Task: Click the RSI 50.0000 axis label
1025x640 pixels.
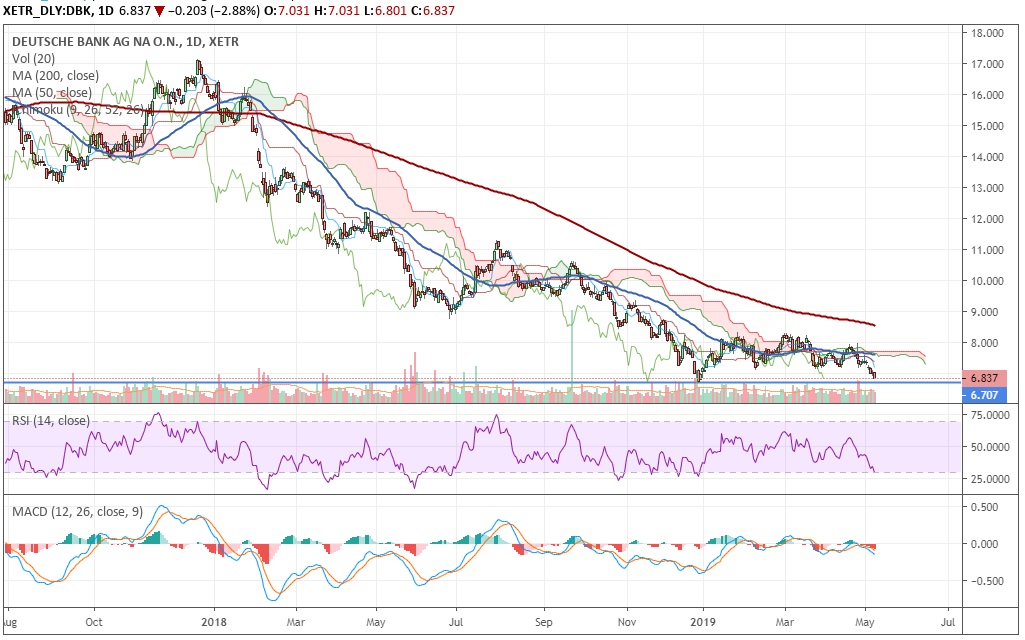Action: 988,447
